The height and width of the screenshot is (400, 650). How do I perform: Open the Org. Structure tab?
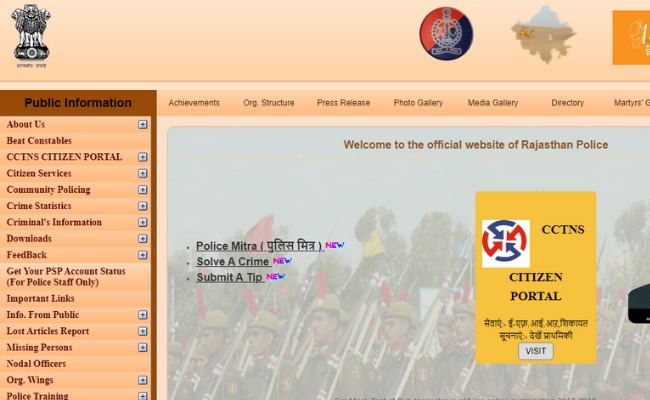pyautogui.click(x=269, y=103)
